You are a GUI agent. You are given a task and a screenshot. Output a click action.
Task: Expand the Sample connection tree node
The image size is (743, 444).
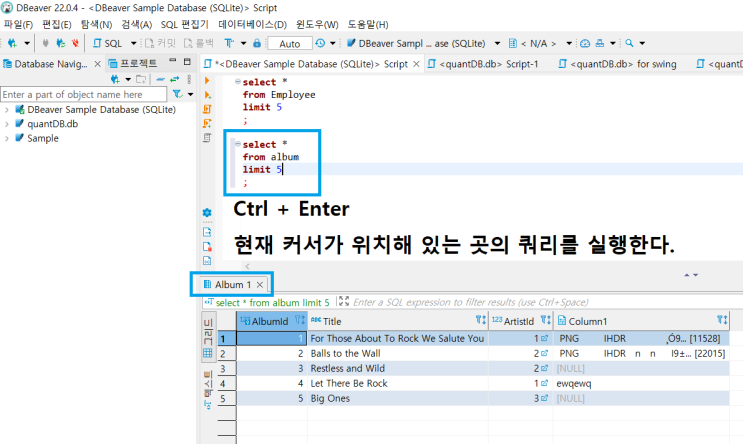click(7, 138)
